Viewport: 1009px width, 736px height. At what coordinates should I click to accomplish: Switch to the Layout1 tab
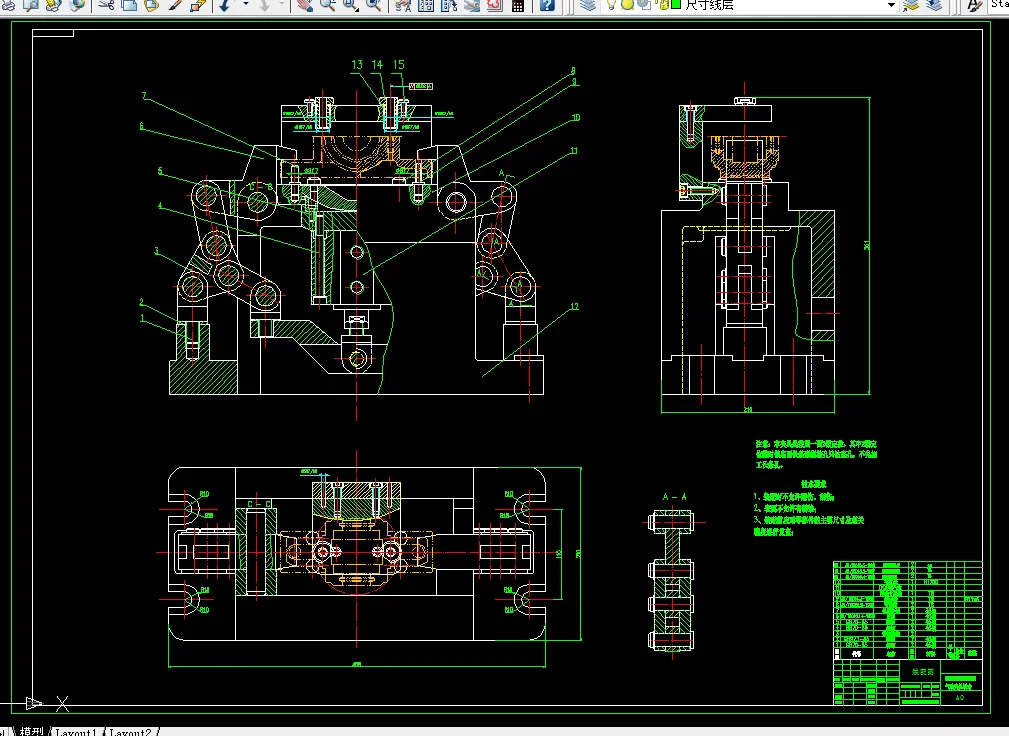coord(76,731)
